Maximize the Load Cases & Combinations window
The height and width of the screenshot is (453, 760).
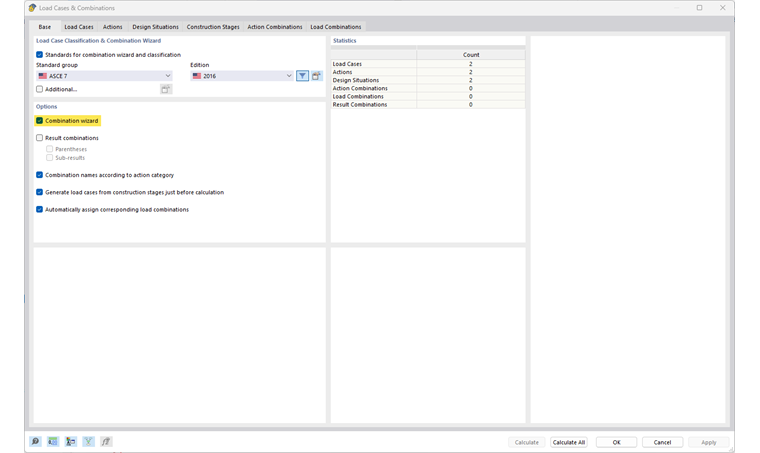[x=699, y=8]
